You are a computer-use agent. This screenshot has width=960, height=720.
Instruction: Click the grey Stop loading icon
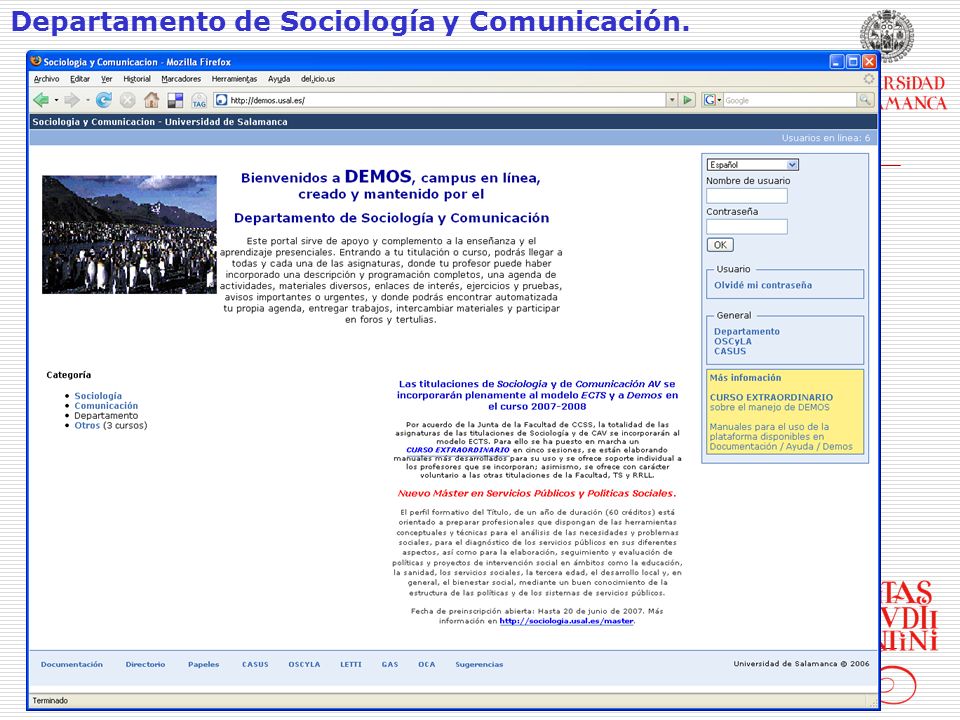point(127,100)
